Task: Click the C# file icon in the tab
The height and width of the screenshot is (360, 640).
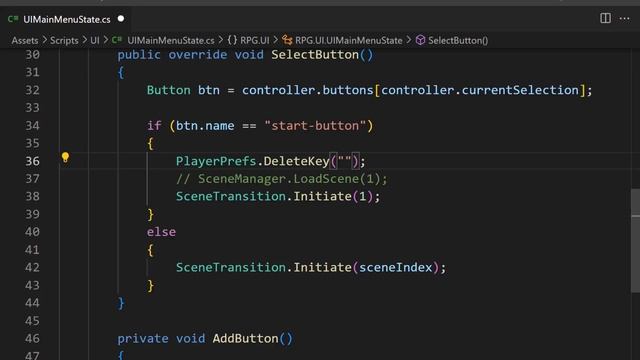Action: click(x=13, y=19)
